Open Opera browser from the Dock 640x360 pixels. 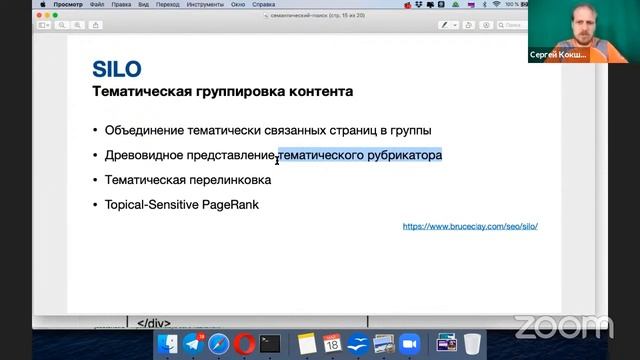coord(244,344)
